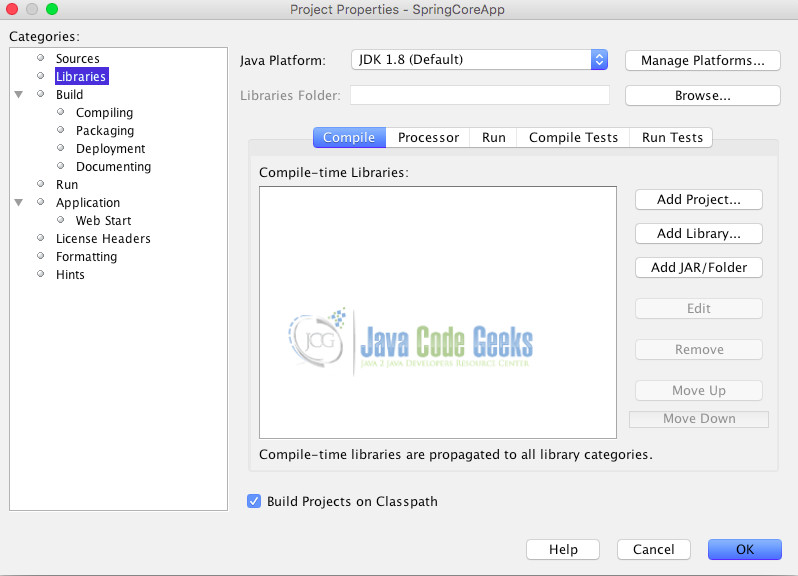Viewport: 798px width, 576px height.
Task: Select the Compiling category
Action: [x=104, y=112]
